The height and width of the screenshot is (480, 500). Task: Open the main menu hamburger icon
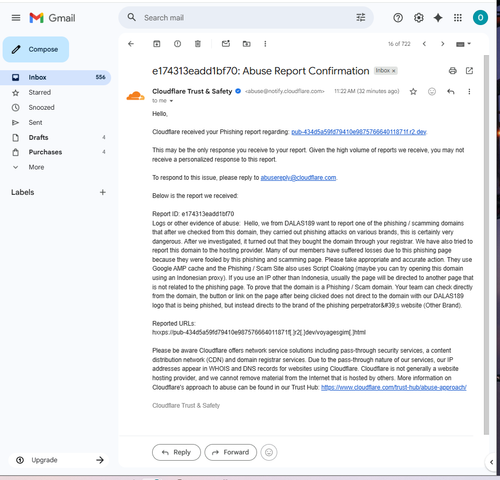pyautogui.click(x=16, y=18)
